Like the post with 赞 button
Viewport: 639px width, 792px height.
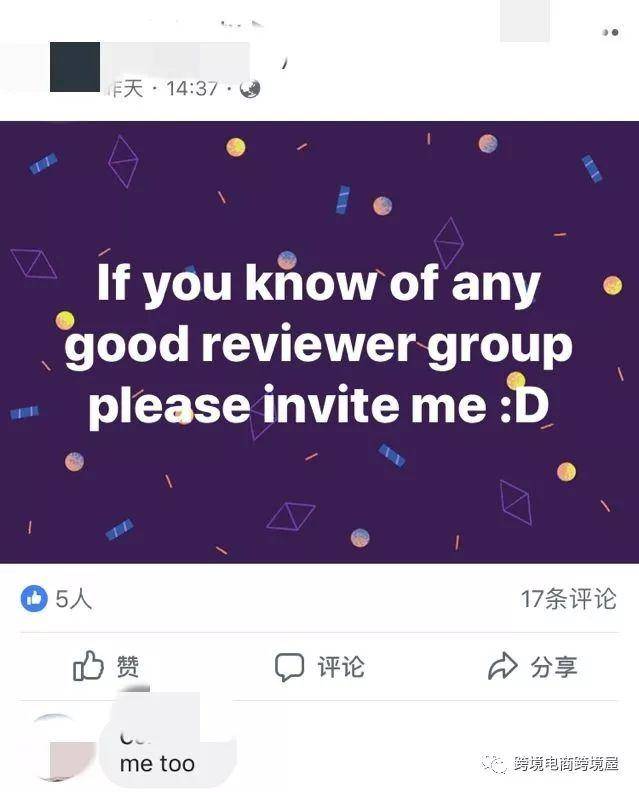click(106, 666)
